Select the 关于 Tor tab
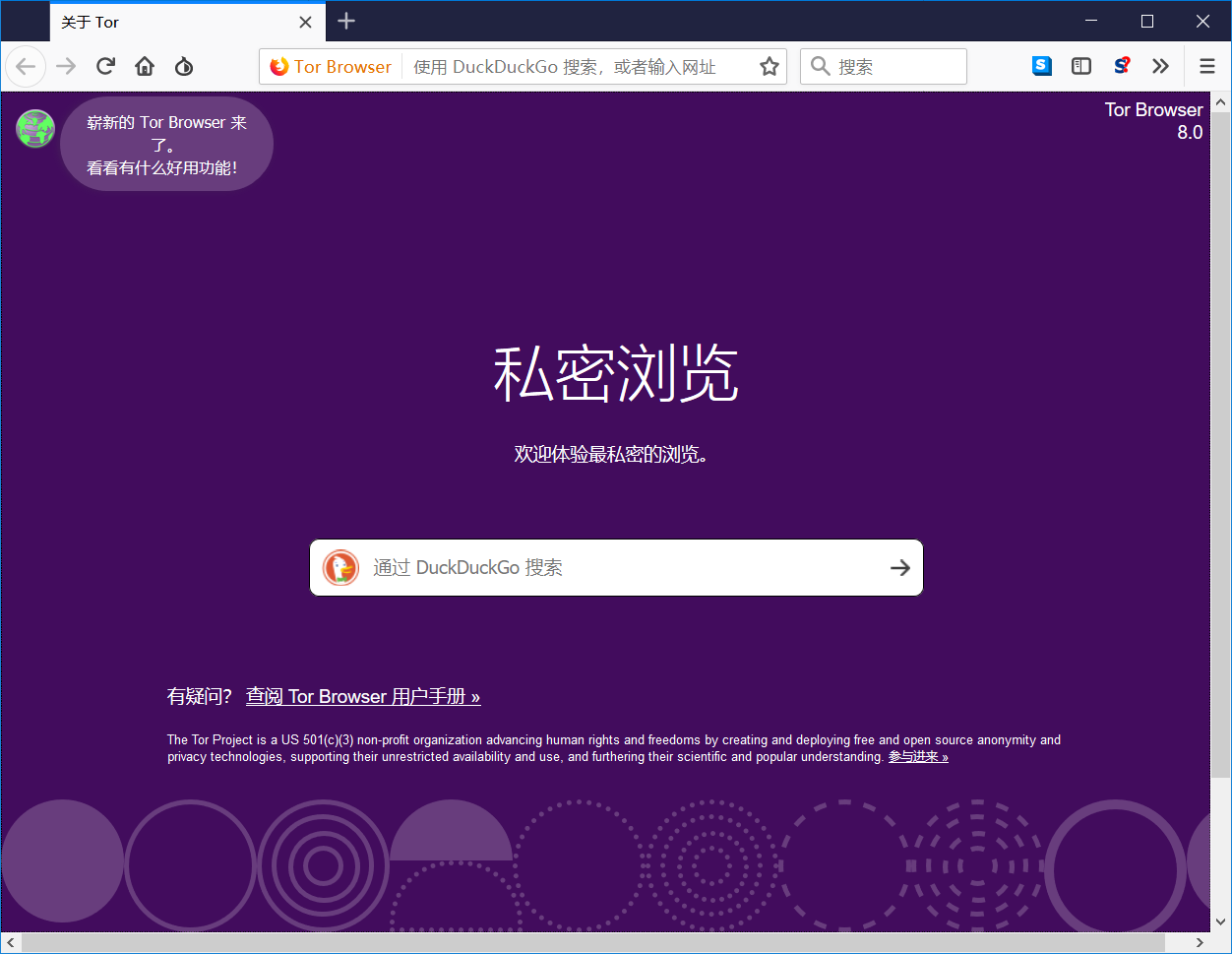Screen dimensions: 1232x954 coord(187,22)
